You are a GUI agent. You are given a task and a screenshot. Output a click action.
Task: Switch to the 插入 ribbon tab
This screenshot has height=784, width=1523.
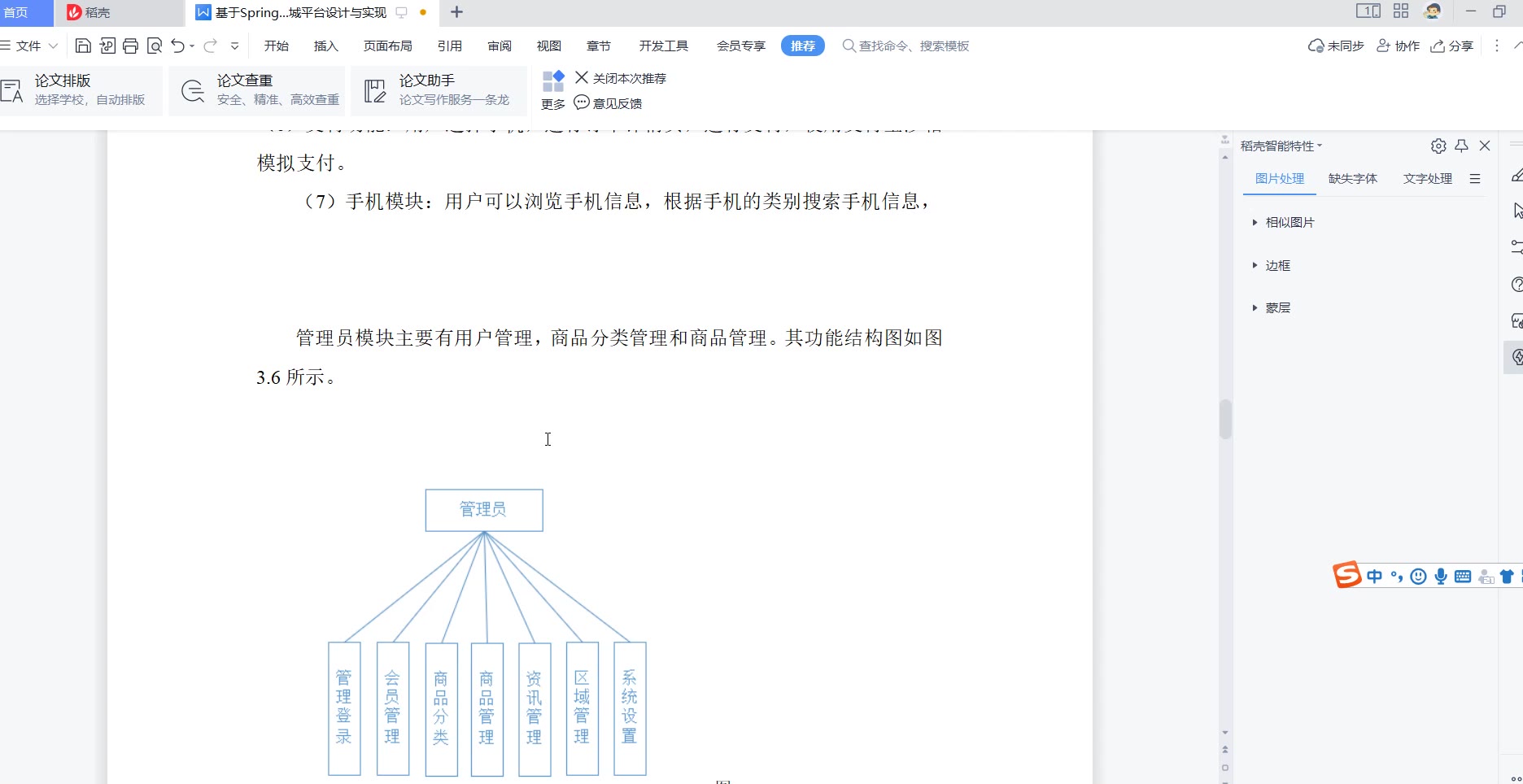[326, 46]
